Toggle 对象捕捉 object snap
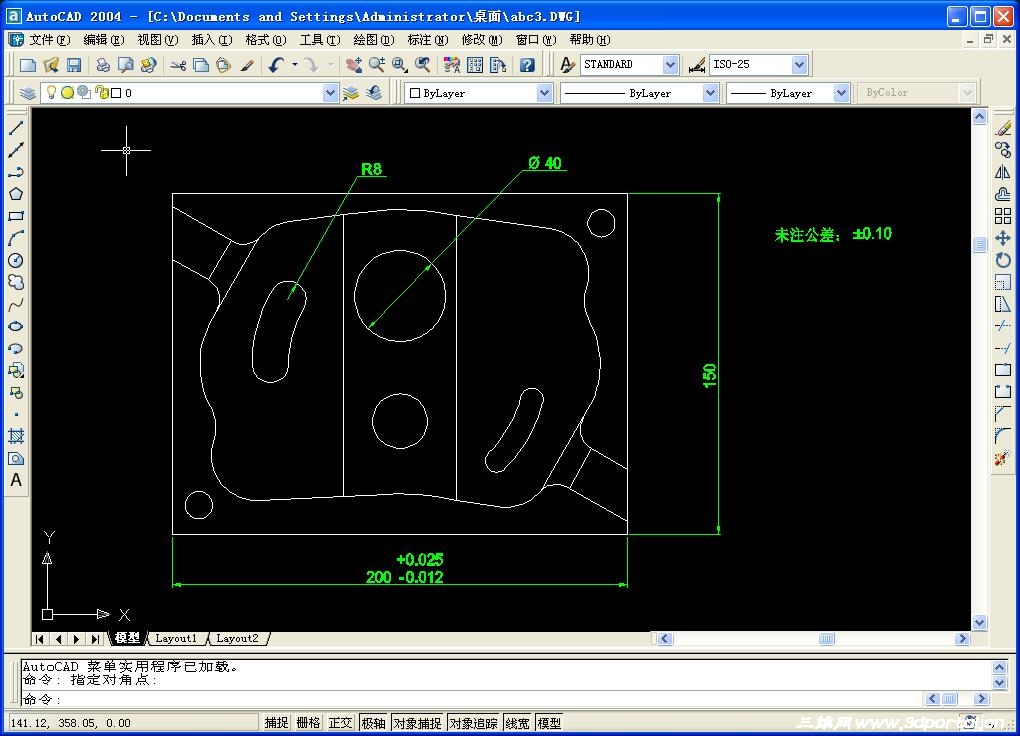 pos(418,722)
